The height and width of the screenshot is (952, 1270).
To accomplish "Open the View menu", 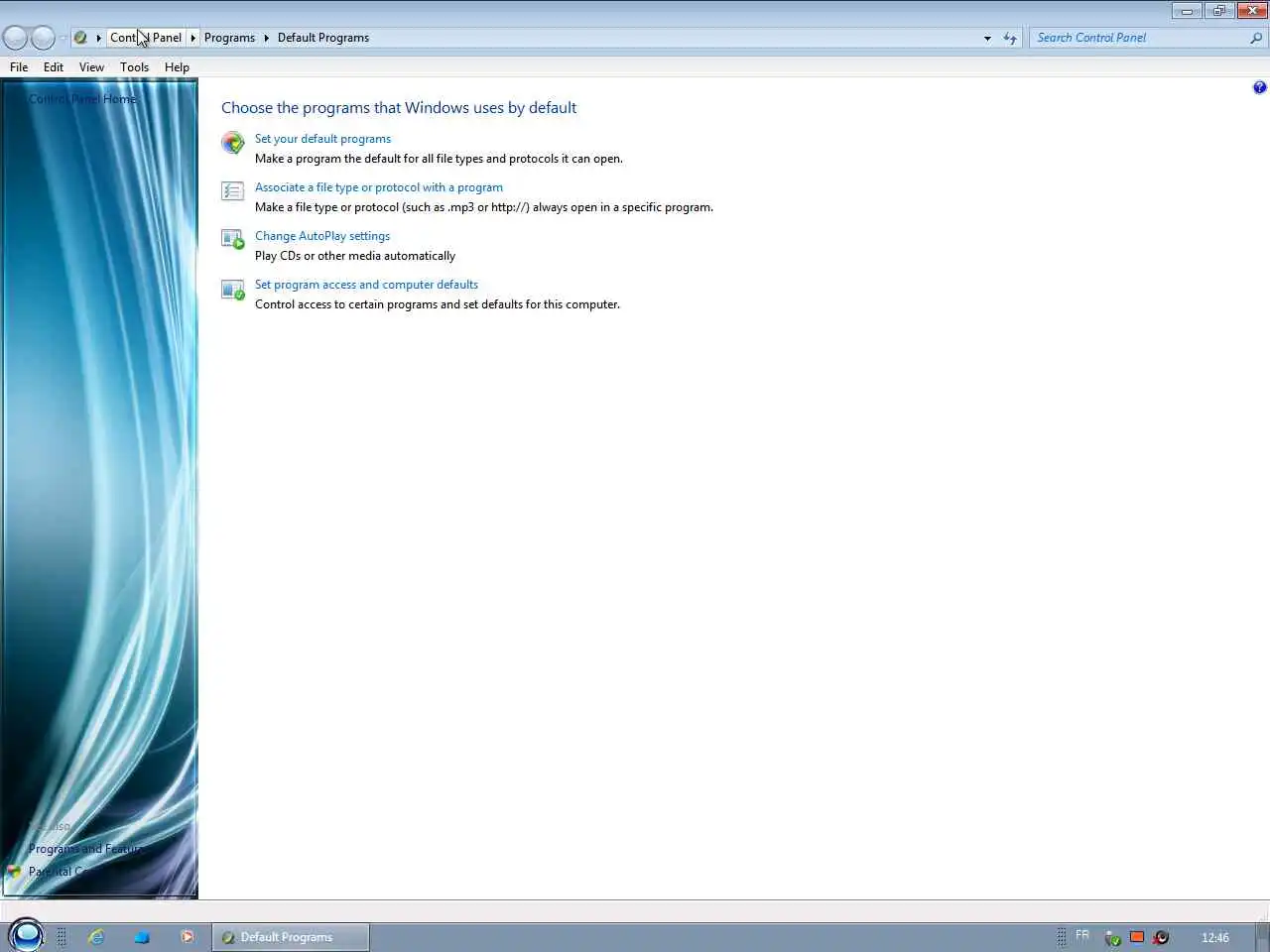I will 91,67.
